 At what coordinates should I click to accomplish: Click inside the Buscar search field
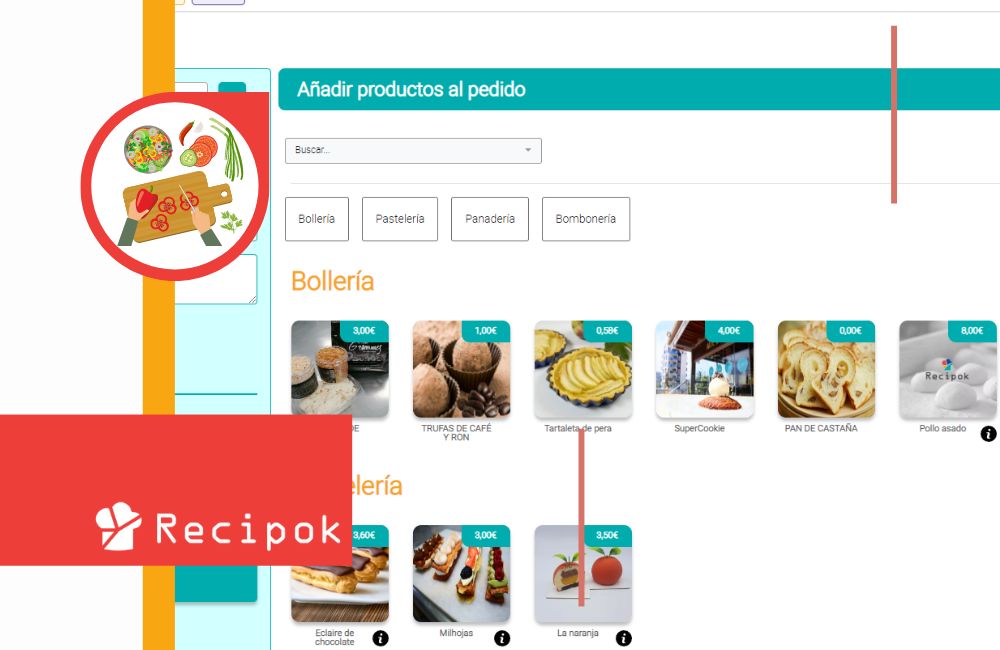413,151
